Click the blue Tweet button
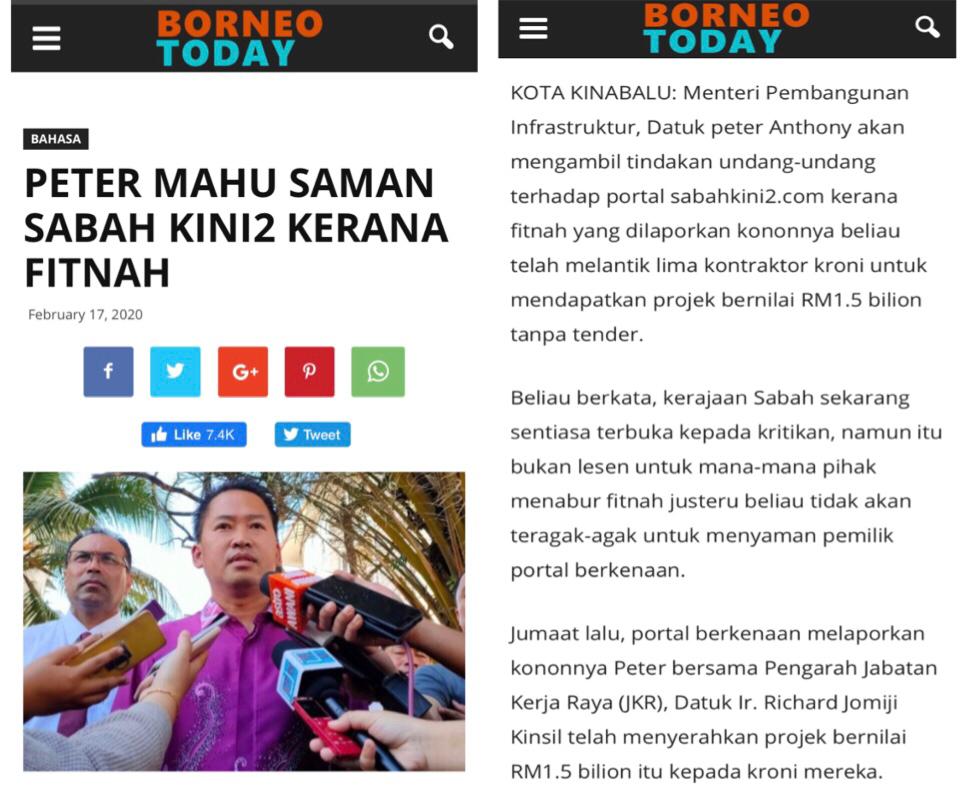 [313, 435]
